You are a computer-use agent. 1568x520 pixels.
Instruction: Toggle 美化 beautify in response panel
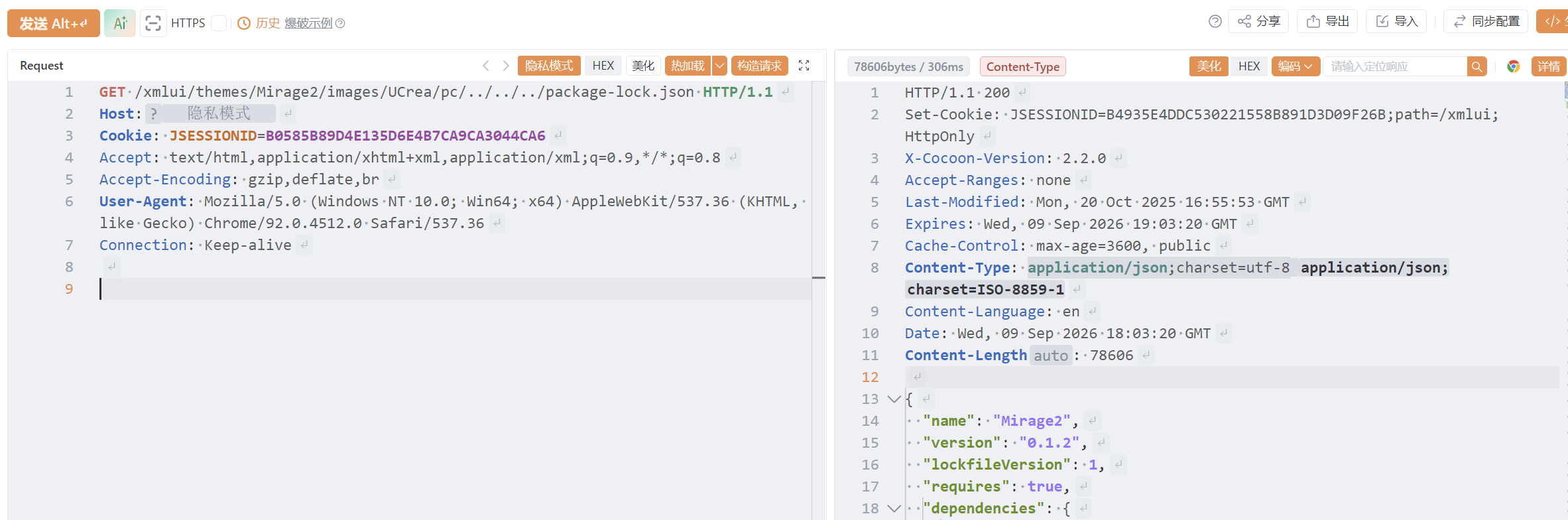pyautogui.click(x=1209, y=66)
